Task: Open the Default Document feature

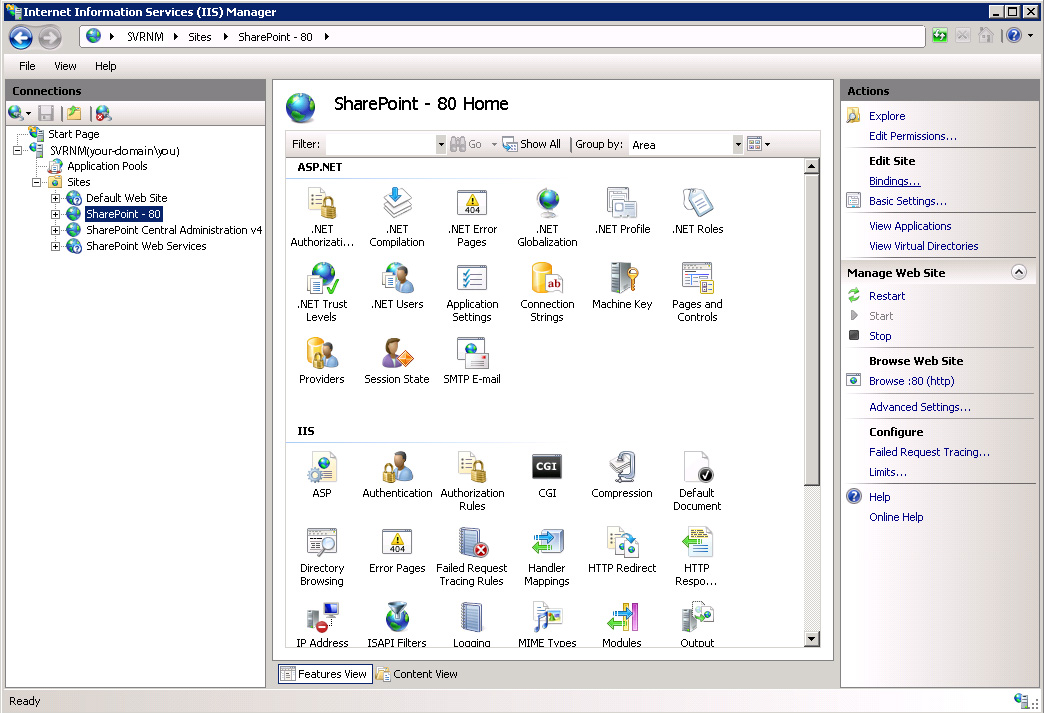Action: (x=697, y=481)
